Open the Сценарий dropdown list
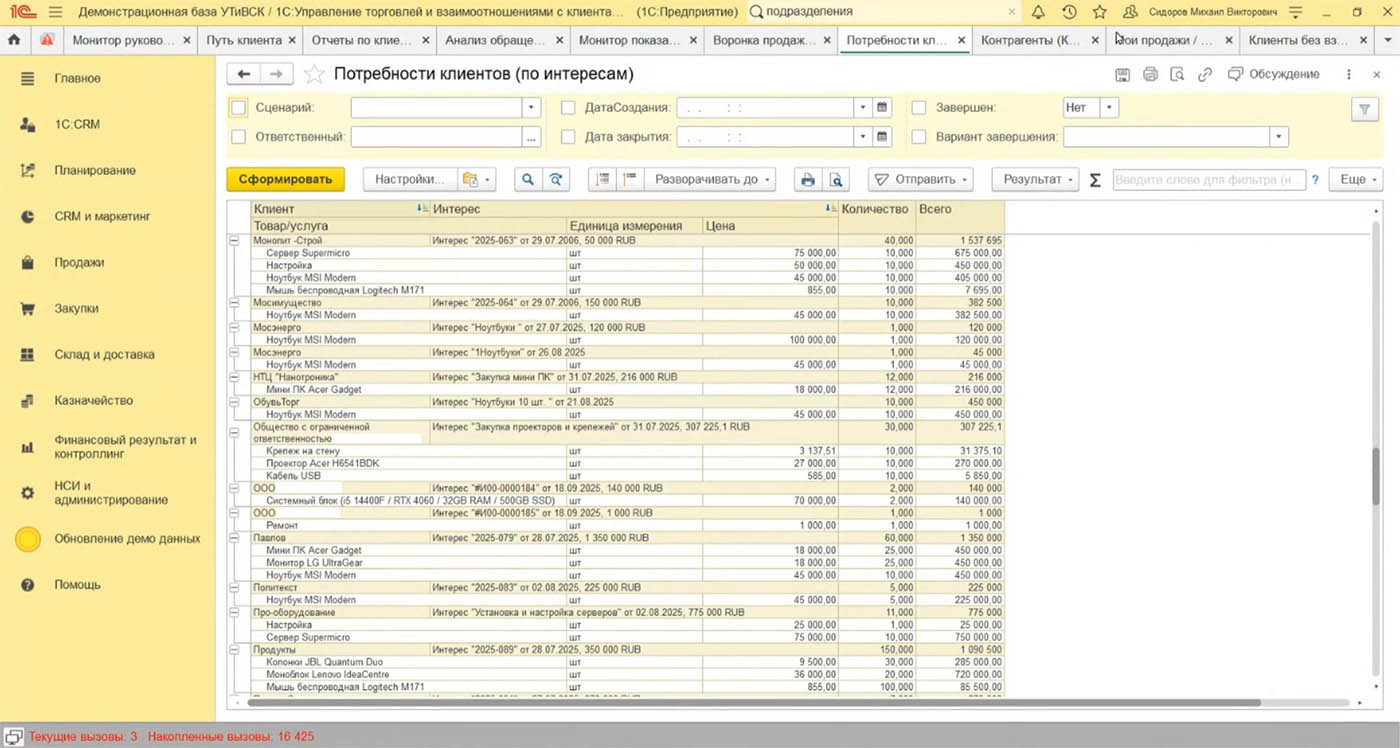The height and width of the screenshot is (748, 1400). [x=532, y=108]
